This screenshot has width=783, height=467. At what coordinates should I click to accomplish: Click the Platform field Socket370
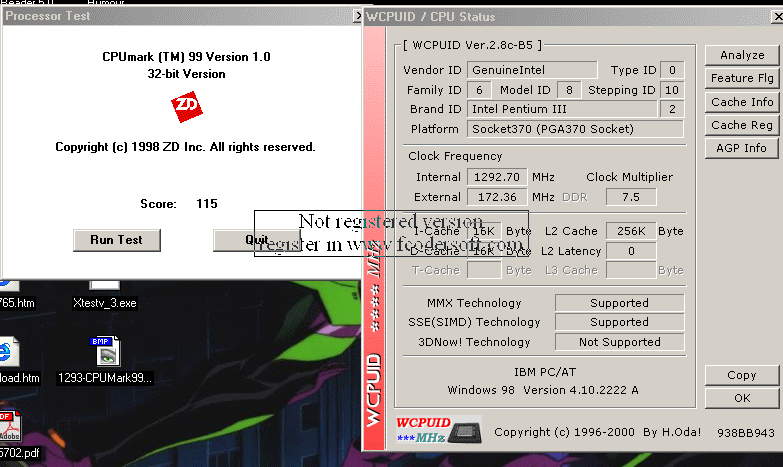click(x=575, y=129)
